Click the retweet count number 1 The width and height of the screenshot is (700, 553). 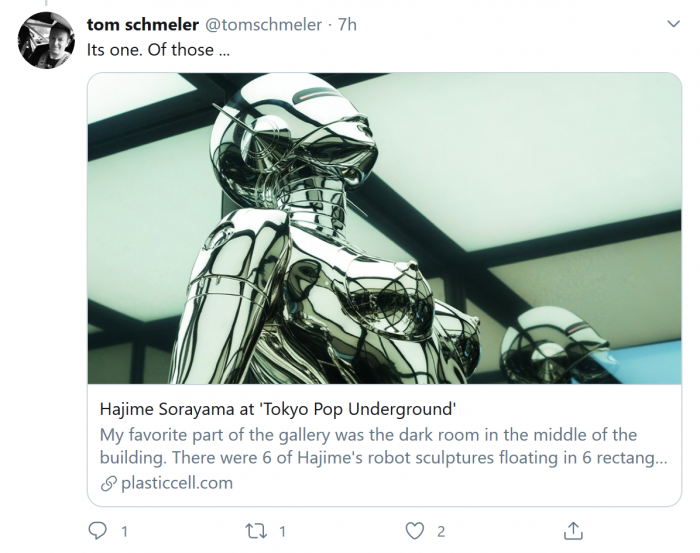coord(282,531)
